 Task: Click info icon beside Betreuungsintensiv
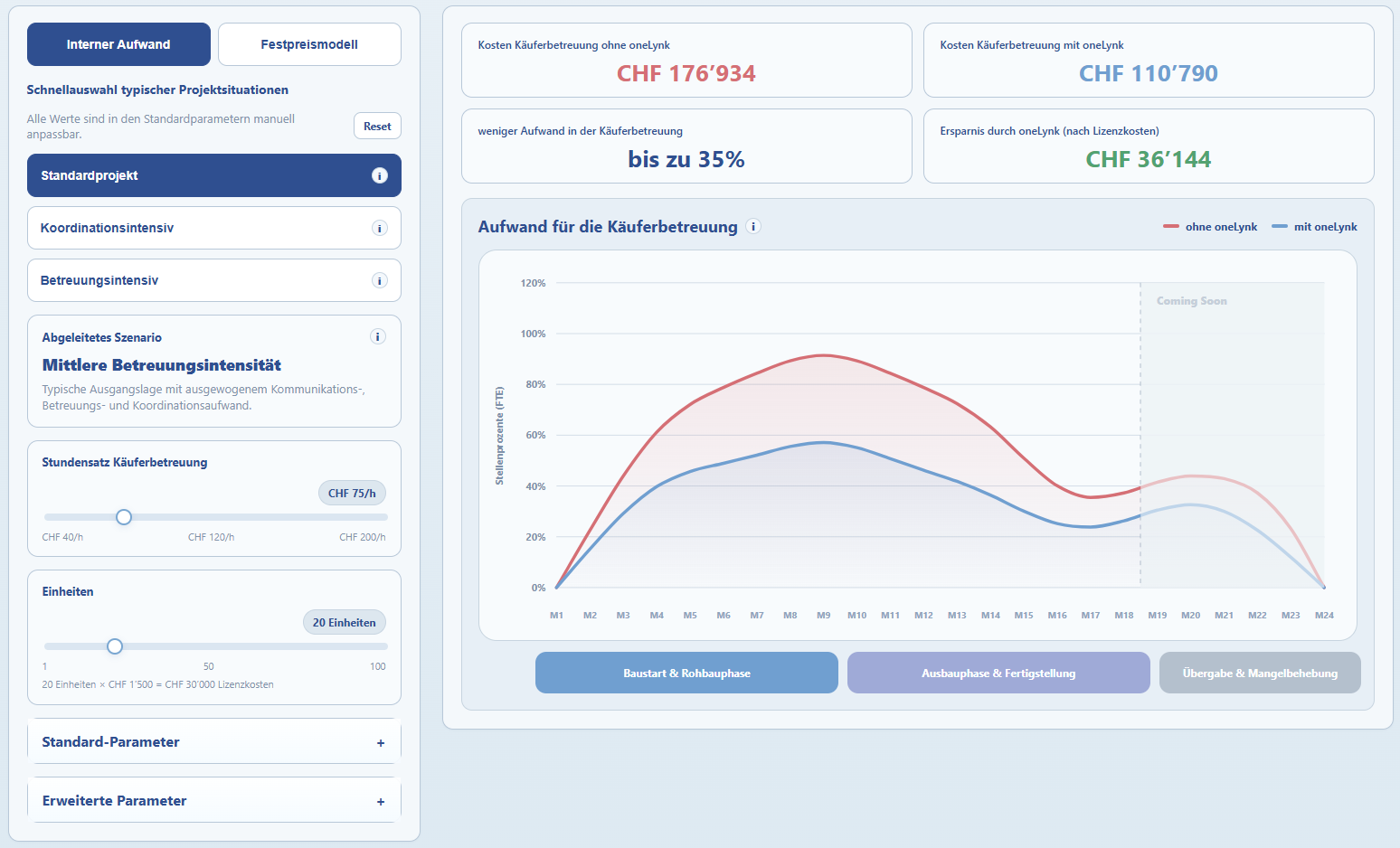click(x=380, y=280)
